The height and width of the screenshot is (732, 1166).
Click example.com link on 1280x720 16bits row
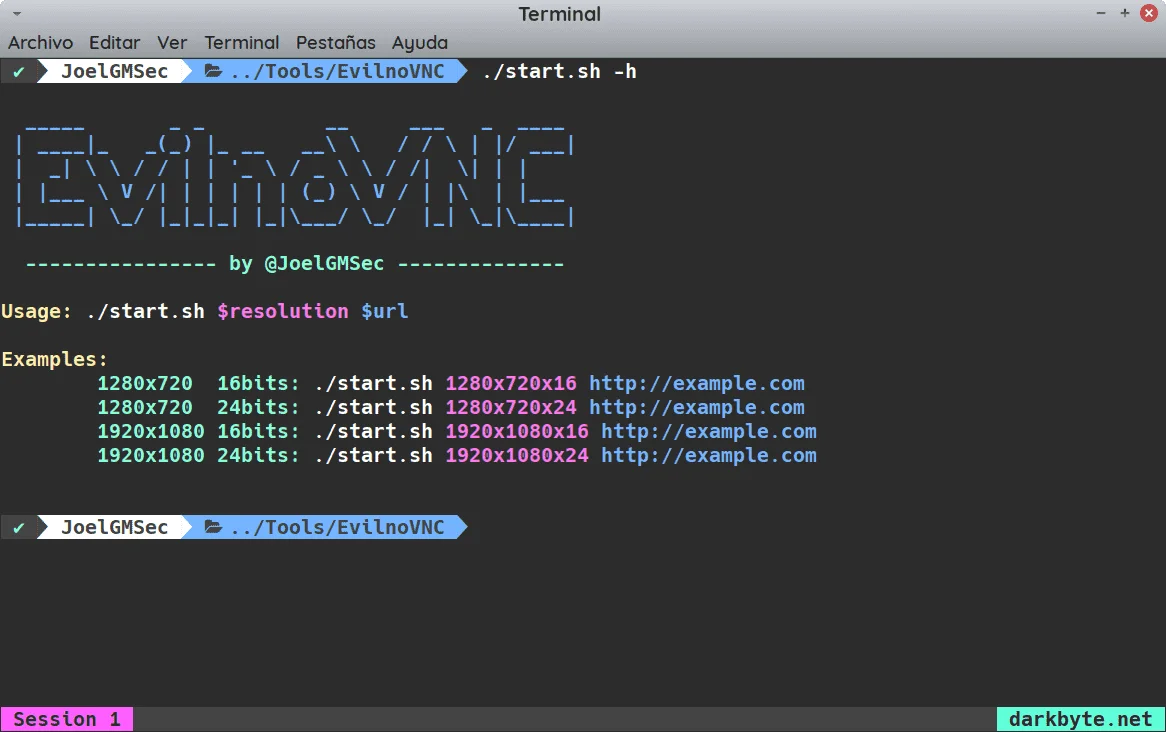(x=697, y=384)
